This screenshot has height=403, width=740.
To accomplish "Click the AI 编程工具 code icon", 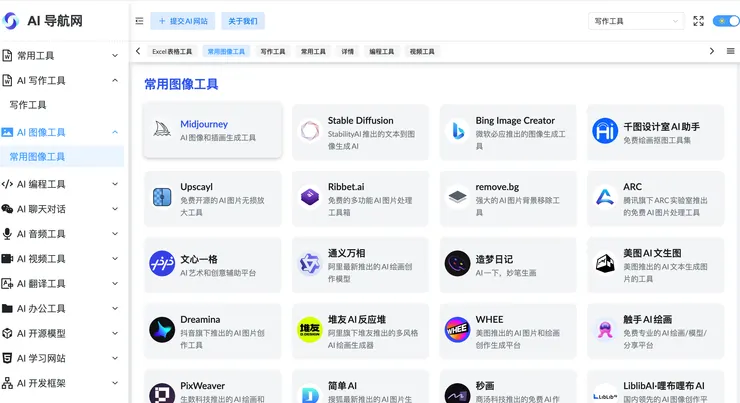I will point(7,184).
